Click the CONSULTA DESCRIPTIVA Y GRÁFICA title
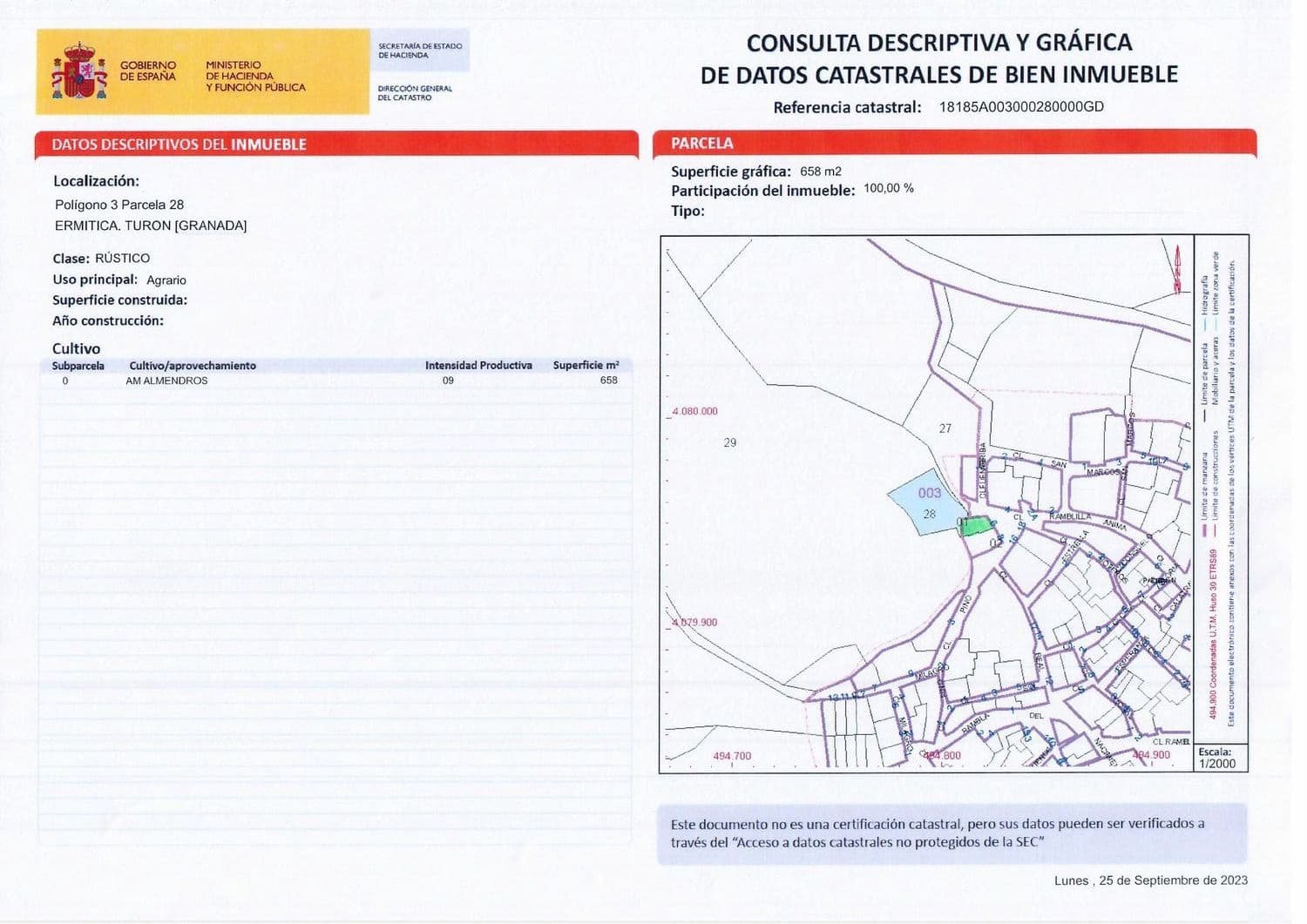 point(938,42)
